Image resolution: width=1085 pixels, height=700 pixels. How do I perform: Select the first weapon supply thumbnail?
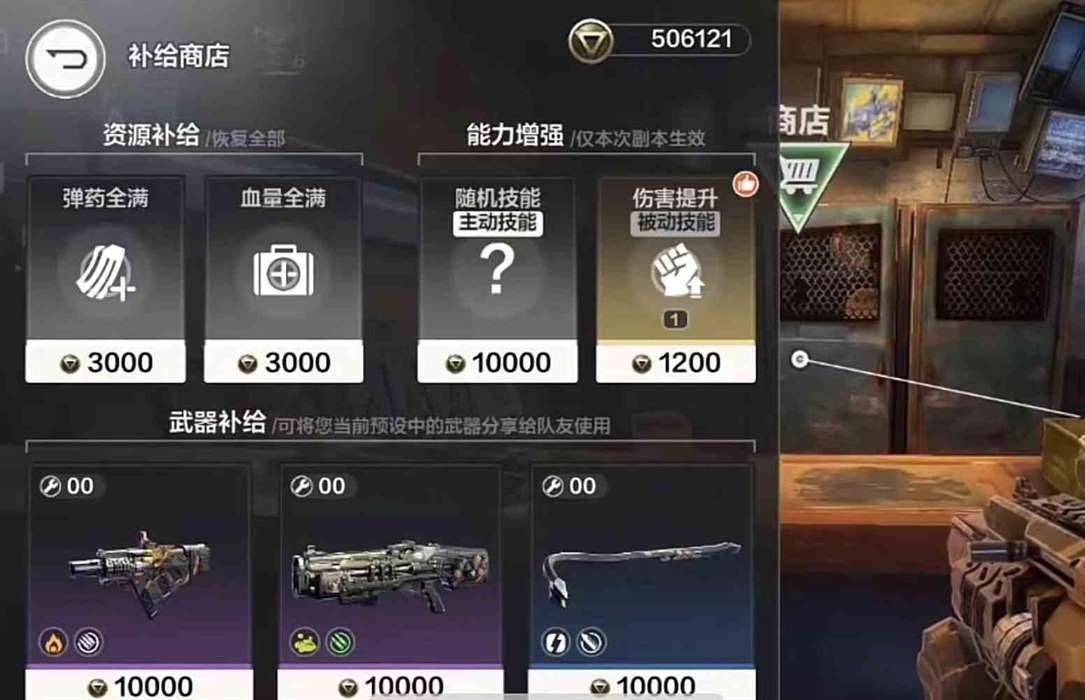coord(140,573)
